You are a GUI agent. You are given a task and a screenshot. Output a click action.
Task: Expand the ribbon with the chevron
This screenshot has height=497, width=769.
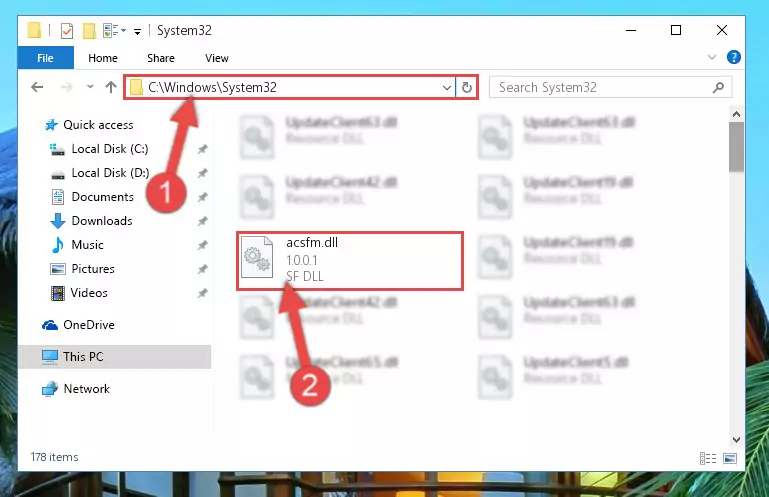point(712,57)
